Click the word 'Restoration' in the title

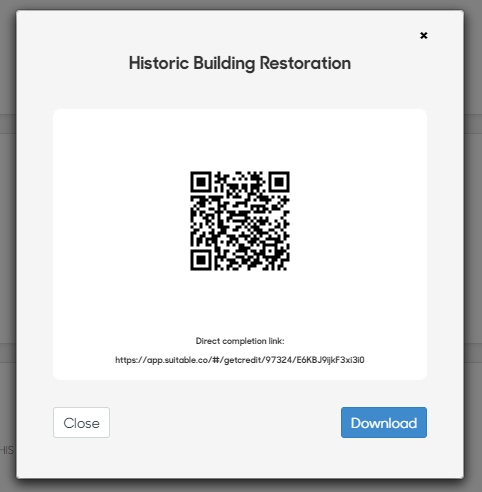(x=305, y=63)
